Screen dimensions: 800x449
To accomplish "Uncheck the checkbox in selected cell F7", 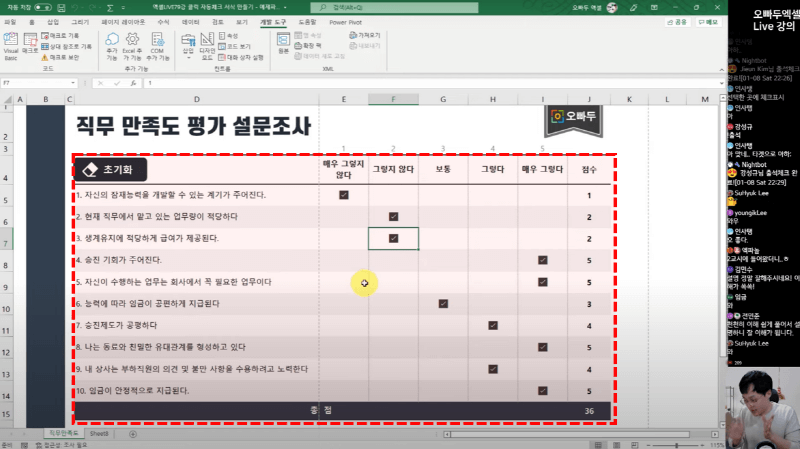I will [393, 238].
